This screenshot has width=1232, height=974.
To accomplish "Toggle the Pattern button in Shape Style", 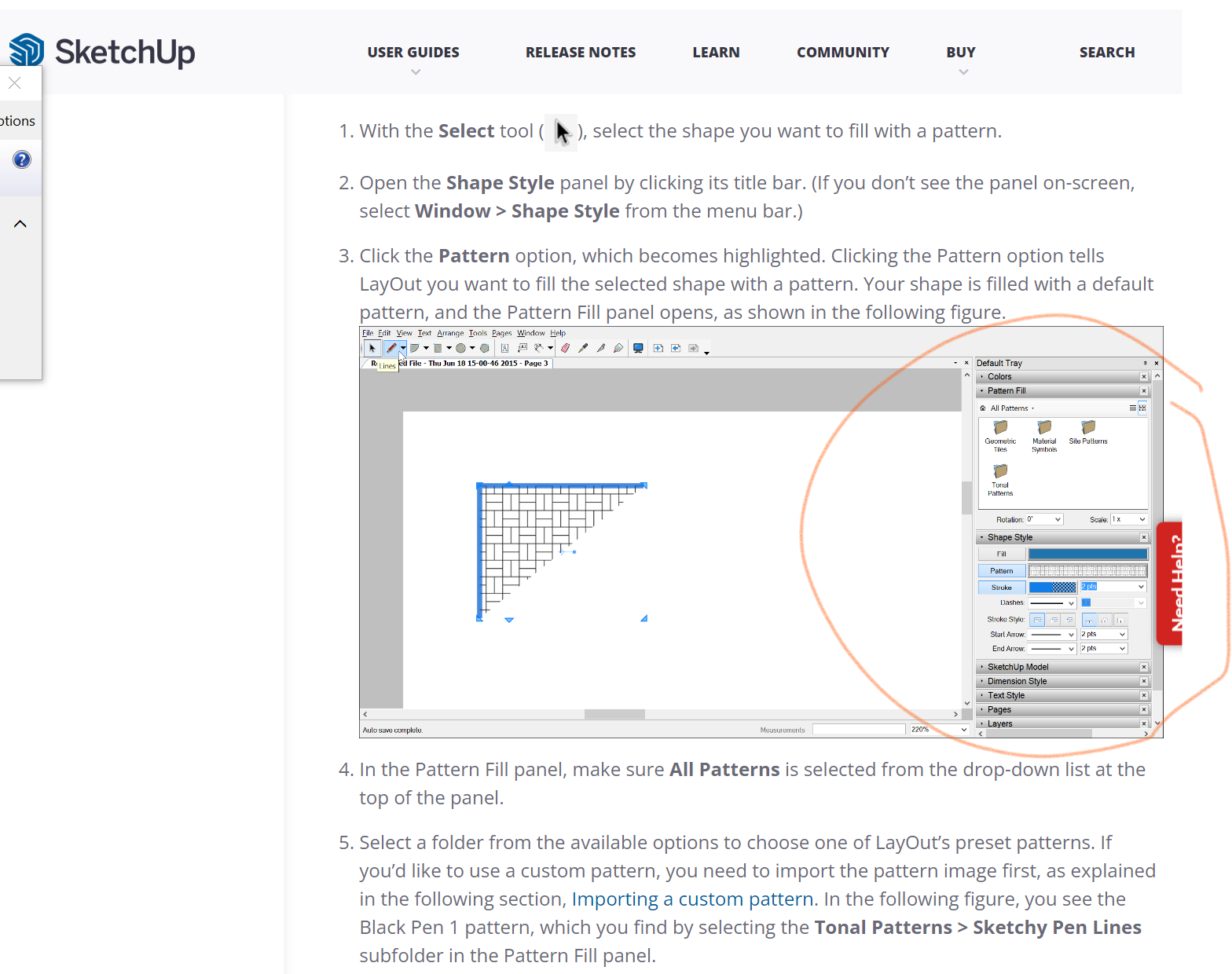I will (x=1002, y=571).
